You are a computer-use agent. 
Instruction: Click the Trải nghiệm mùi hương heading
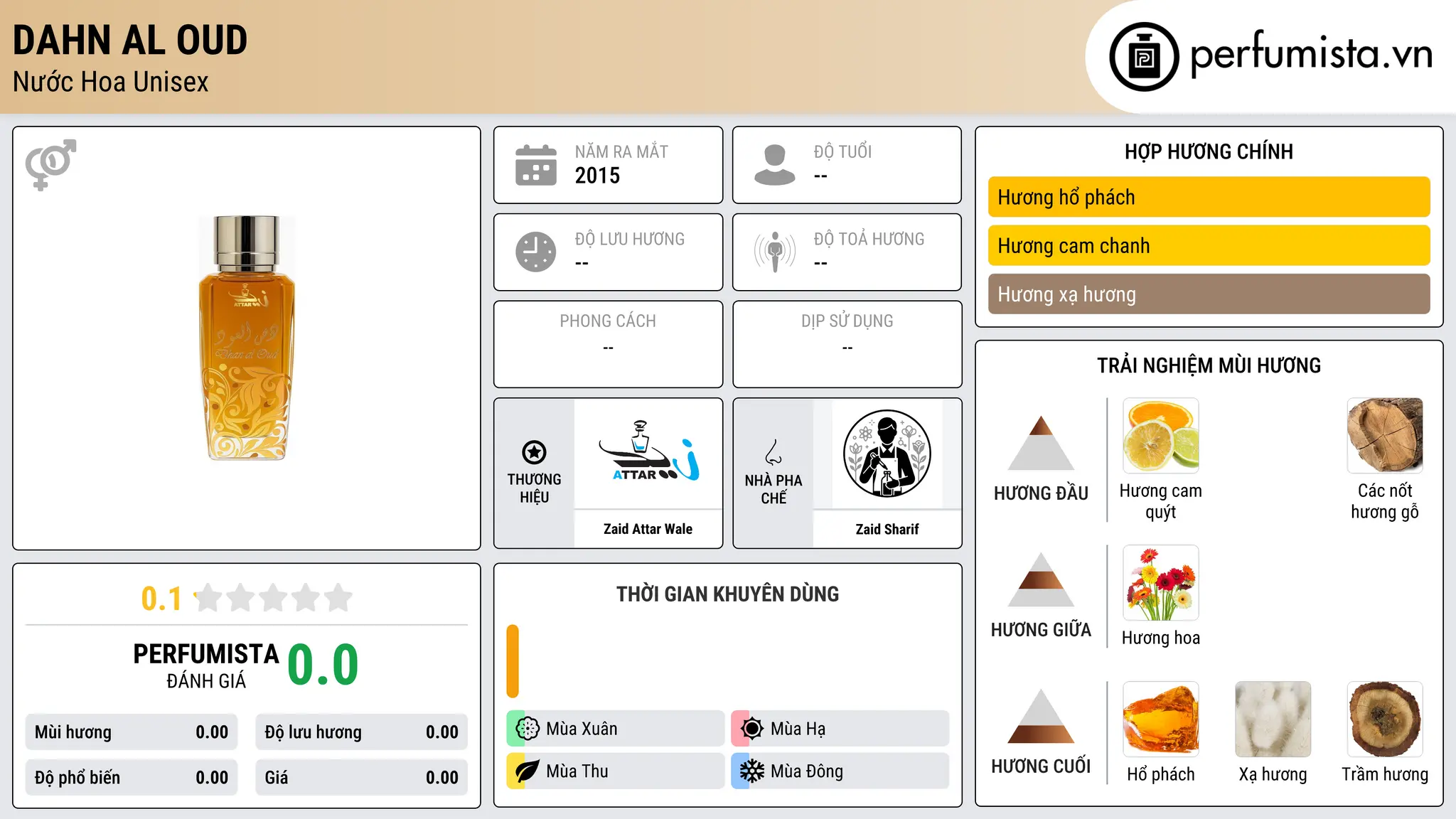click(1209, 365)
